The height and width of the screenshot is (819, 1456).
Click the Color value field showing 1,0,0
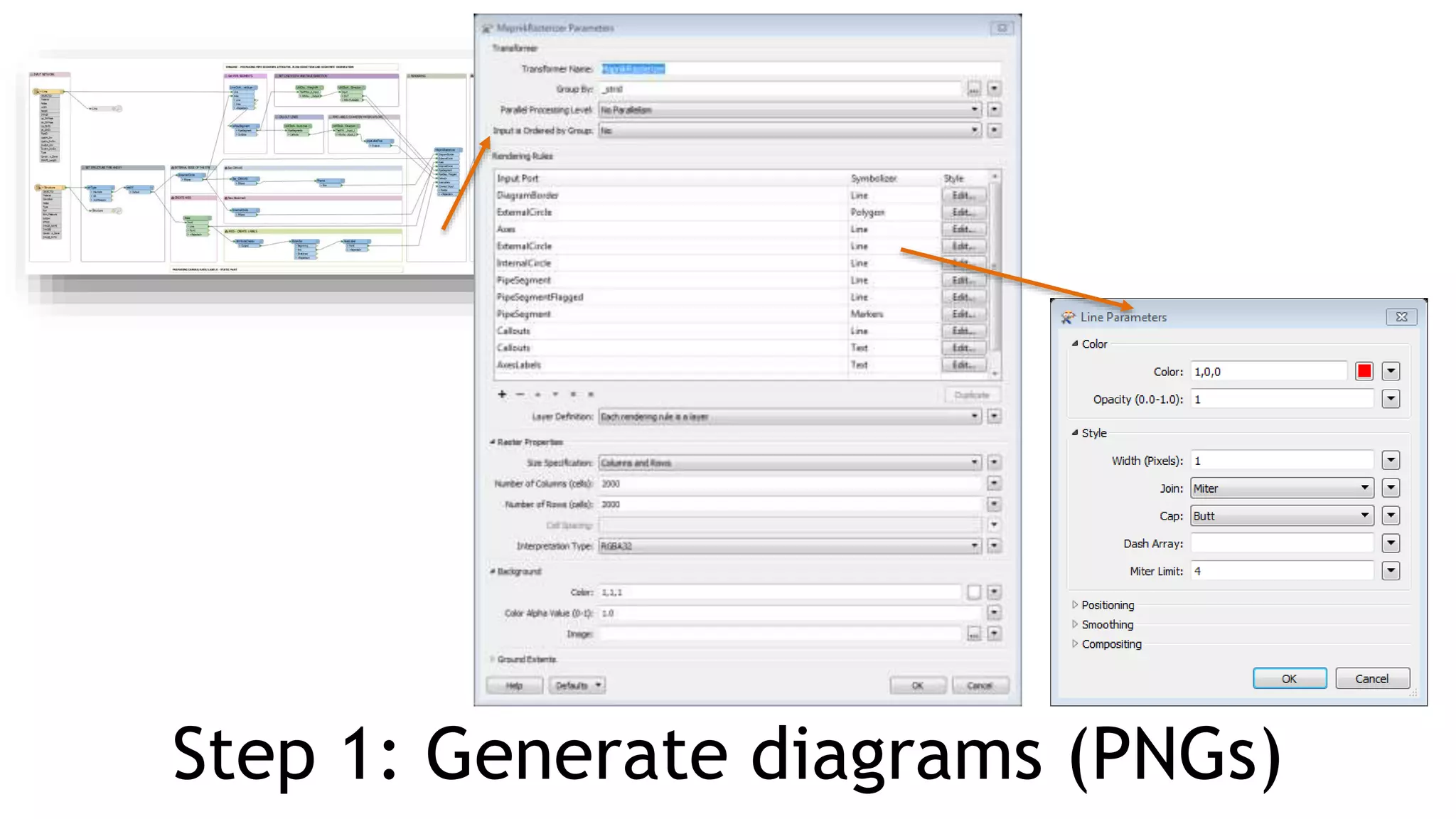coord(1269,371)
